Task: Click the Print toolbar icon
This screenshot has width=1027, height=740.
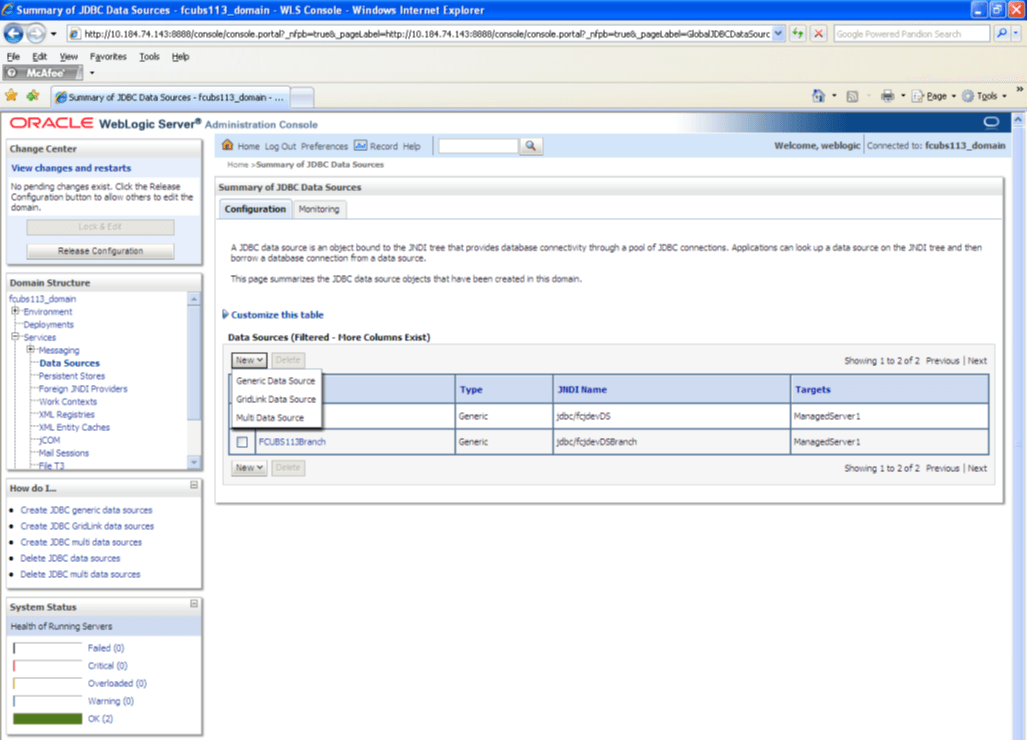Action: (x=887, y=96)
